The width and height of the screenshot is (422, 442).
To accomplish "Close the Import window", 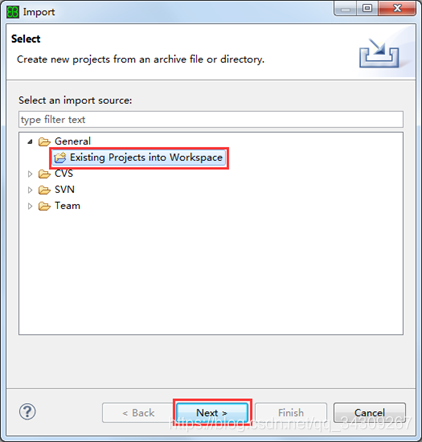I will [397, 8].
